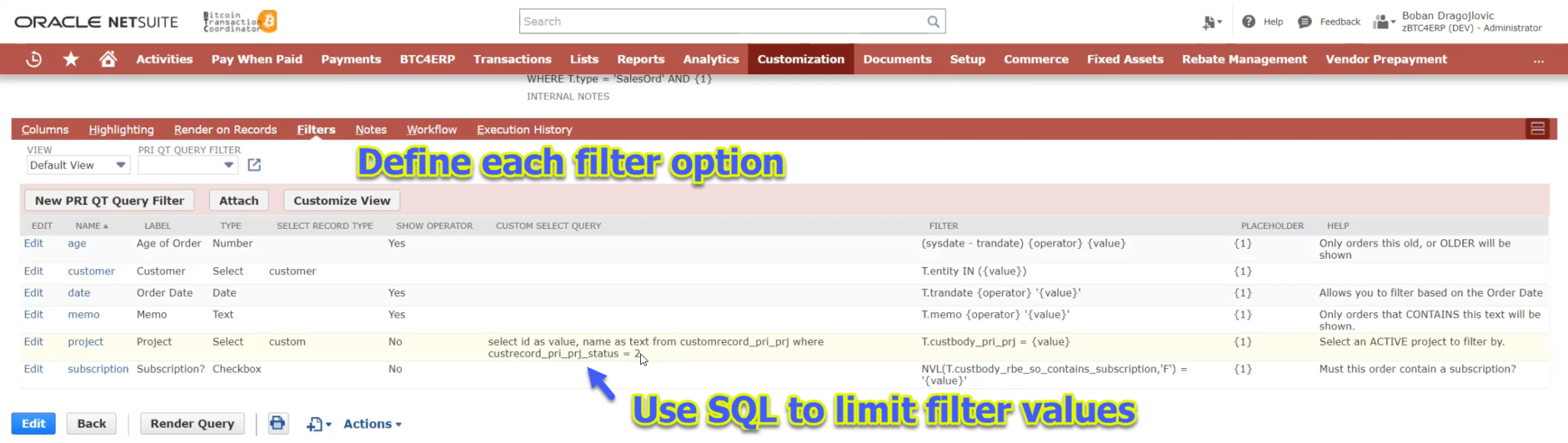Viewport: 1568px width, 443px height.
Task: Switch to the Highlighting subtab
Action: 121,129
